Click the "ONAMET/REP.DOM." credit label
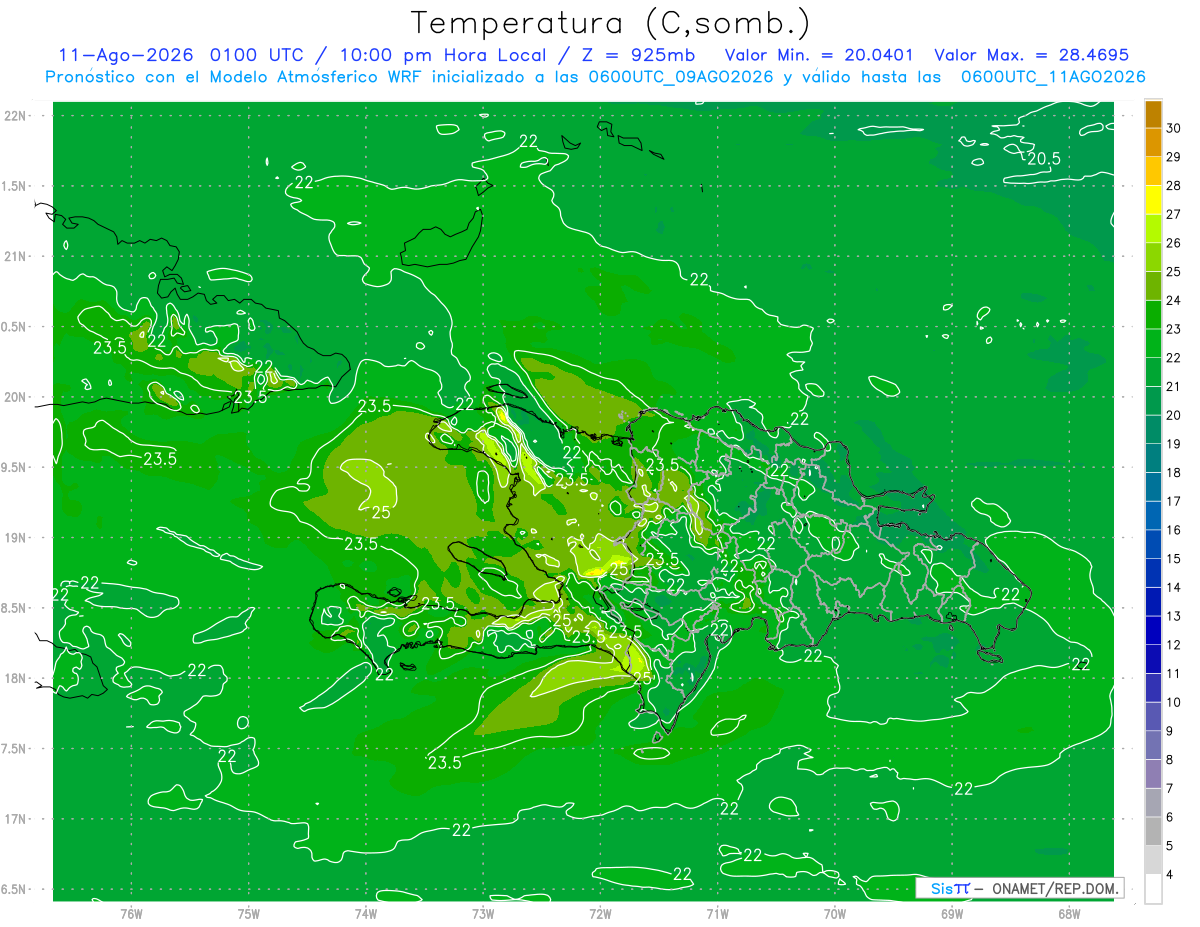 click(x=1055, y=888)
